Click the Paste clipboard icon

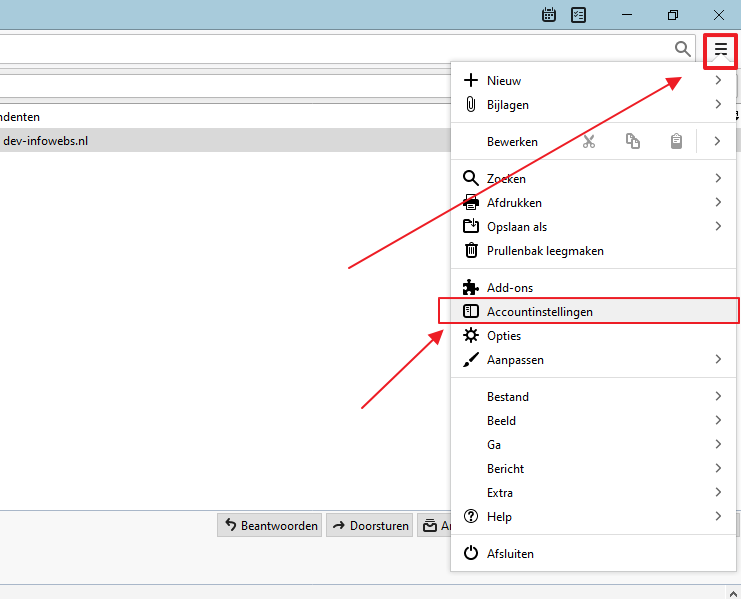pos(677,142)
